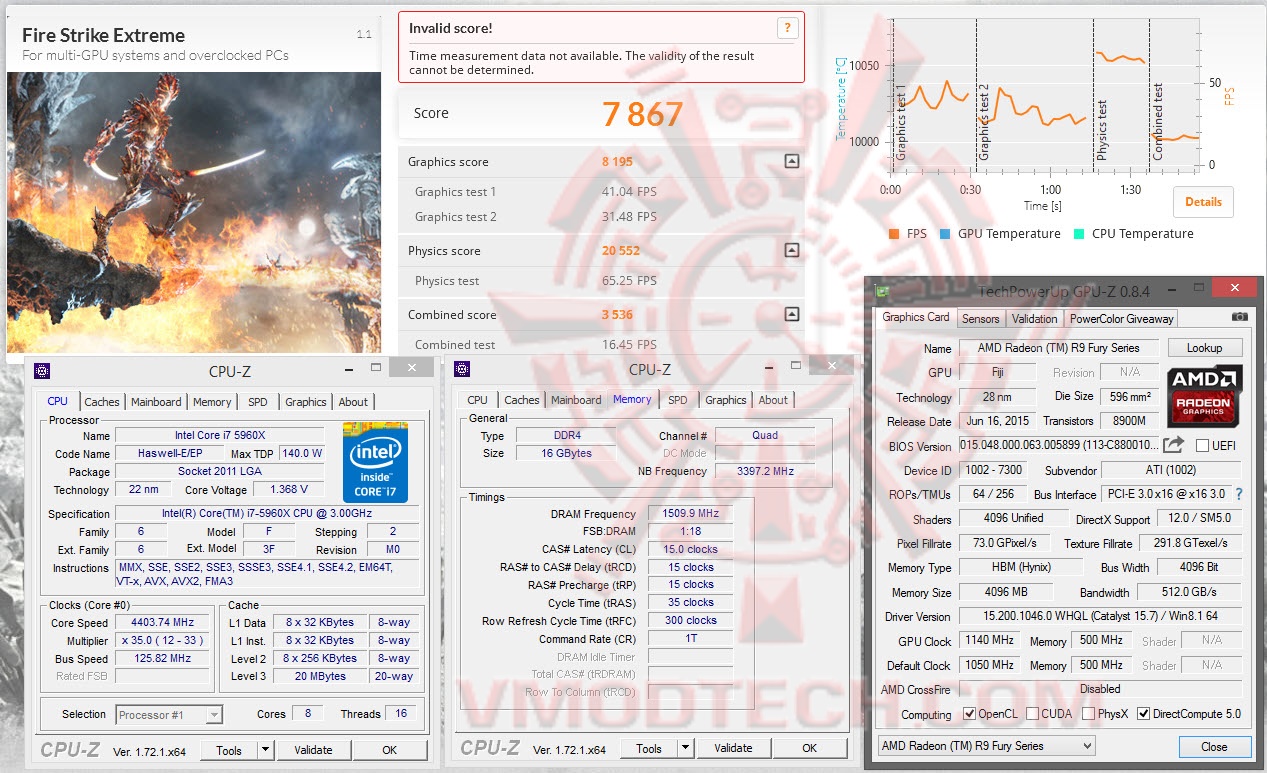
Task: Open Validation tab in GPU-Z
Action: [x=1034, y=319]
